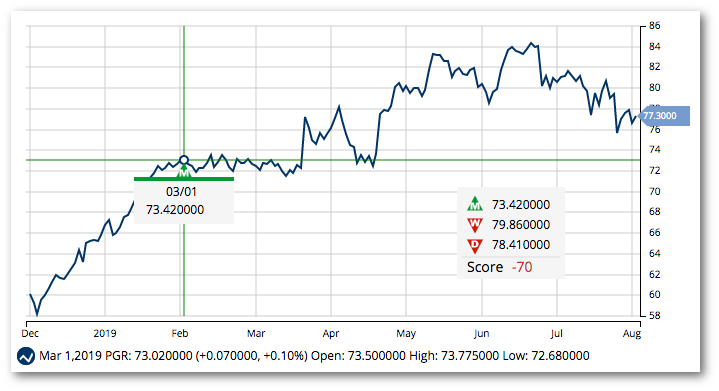Click the 2019 label on time axis
Image resolution: width=719 pixels, height=391 pixels.
(x=105, y=333)
